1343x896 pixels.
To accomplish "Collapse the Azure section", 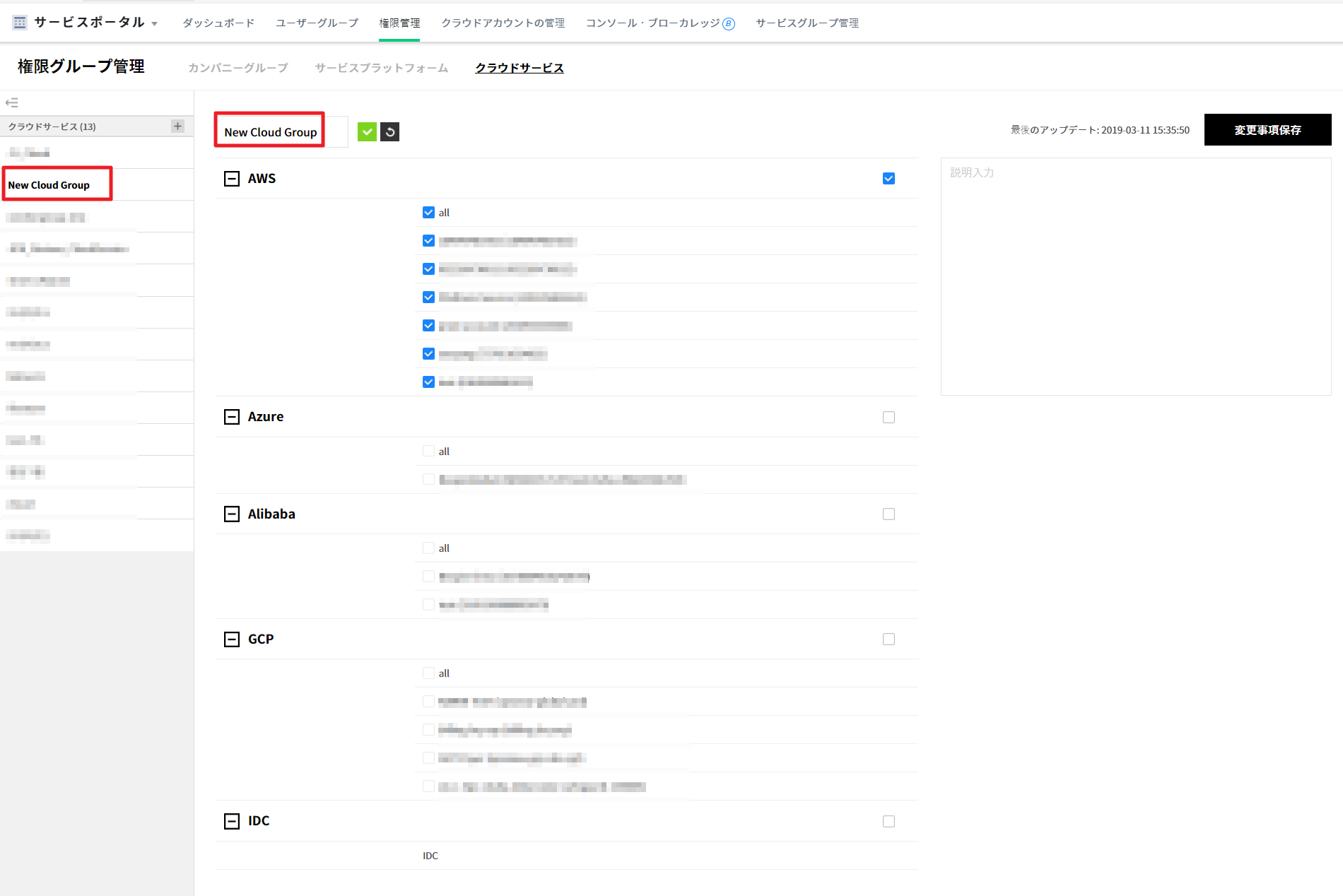I will click(x=232, y=417).
